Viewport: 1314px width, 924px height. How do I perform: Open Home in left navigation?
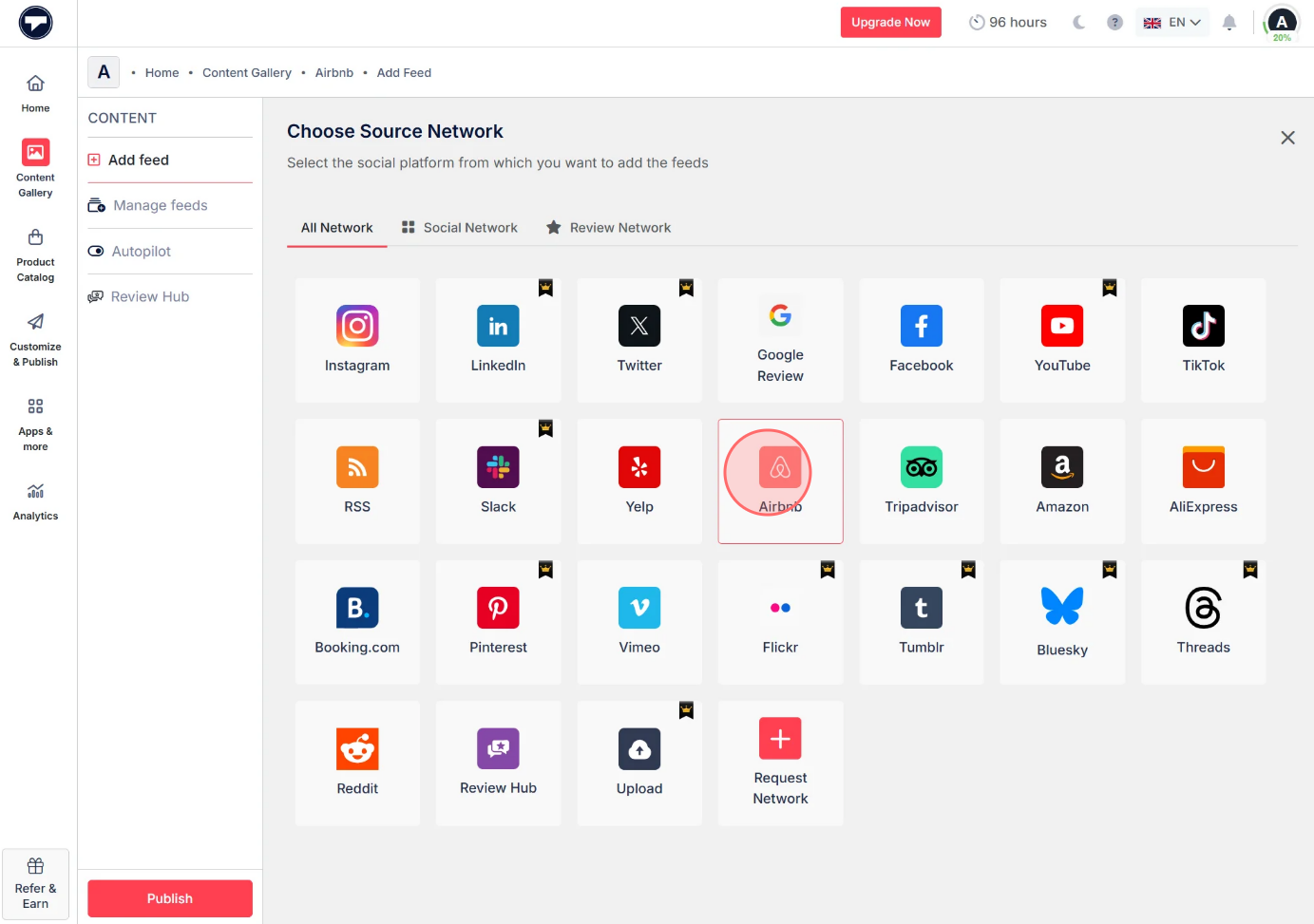coord(35,93)
